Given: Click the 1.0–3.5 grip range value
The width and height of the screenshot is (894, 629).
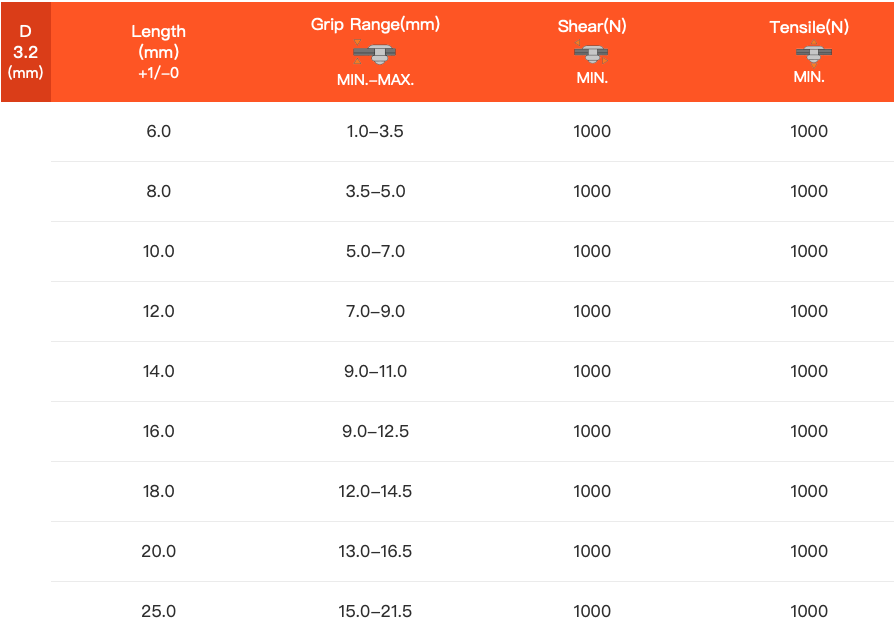Looking at the screenshot, I should 375,131.
